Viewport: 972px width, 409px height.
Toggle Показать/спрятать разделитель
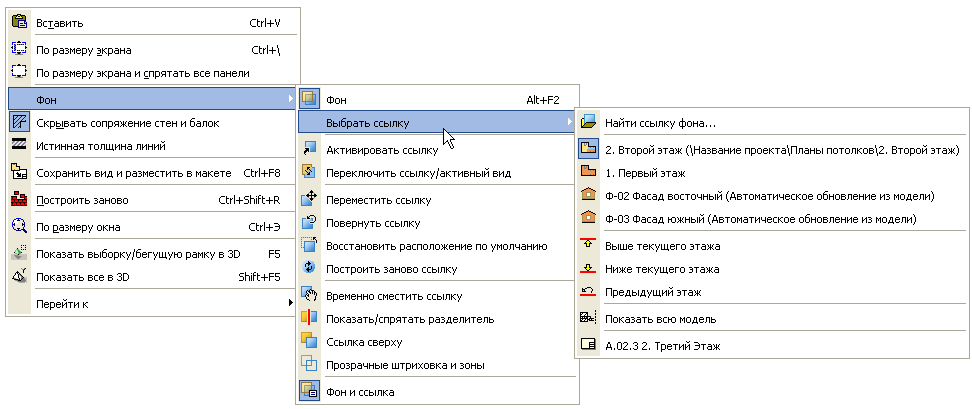[438, 319]
